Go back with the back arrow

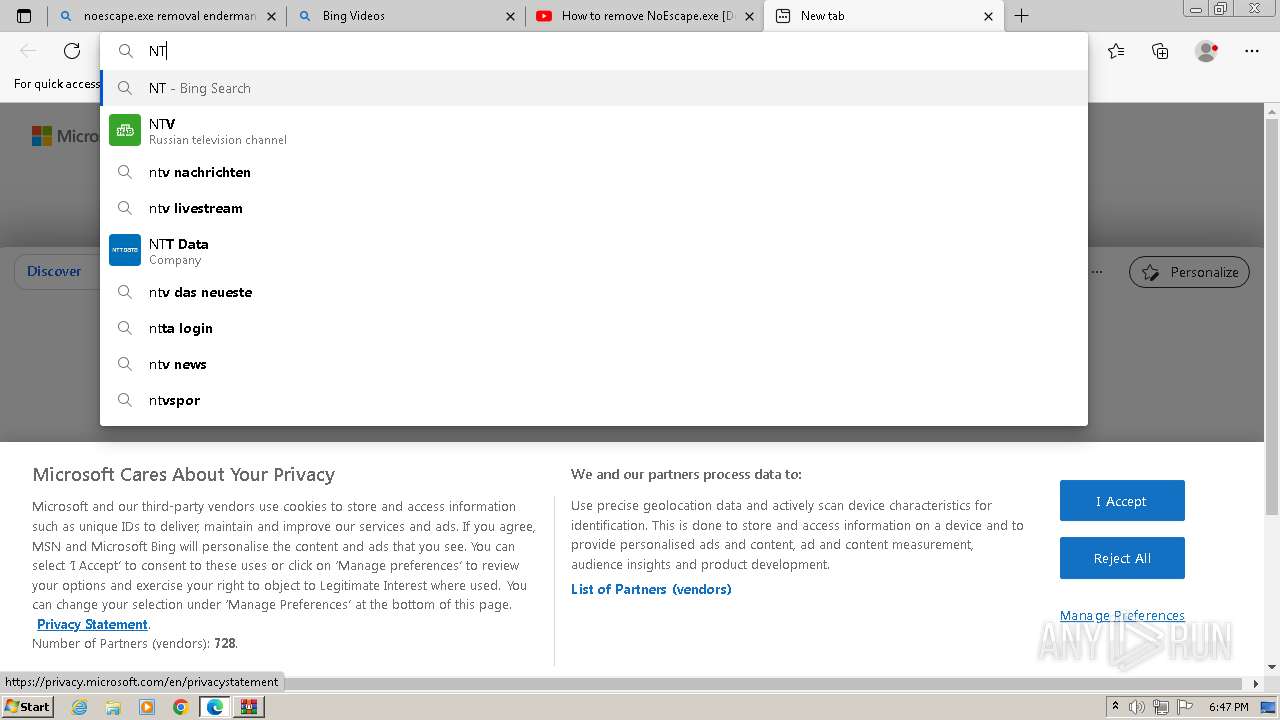coord(28,51)
